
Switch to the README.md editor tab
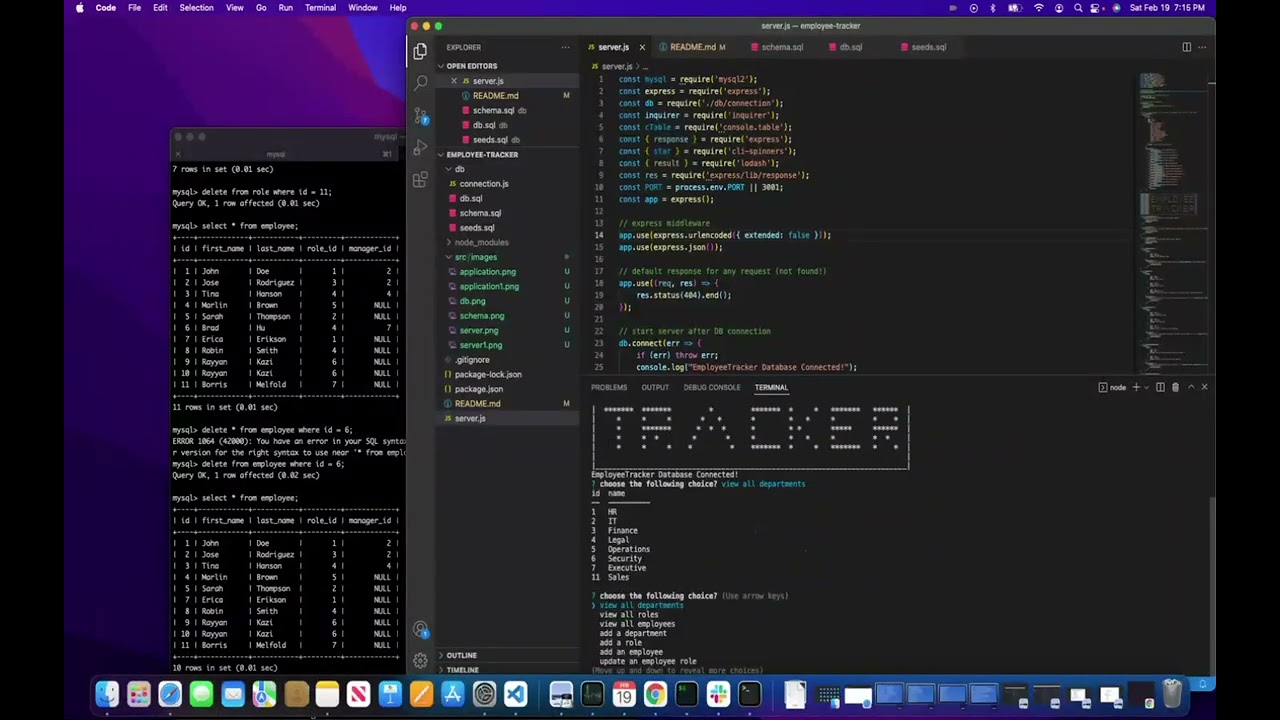pyautogui.click(x=692, y=47)
